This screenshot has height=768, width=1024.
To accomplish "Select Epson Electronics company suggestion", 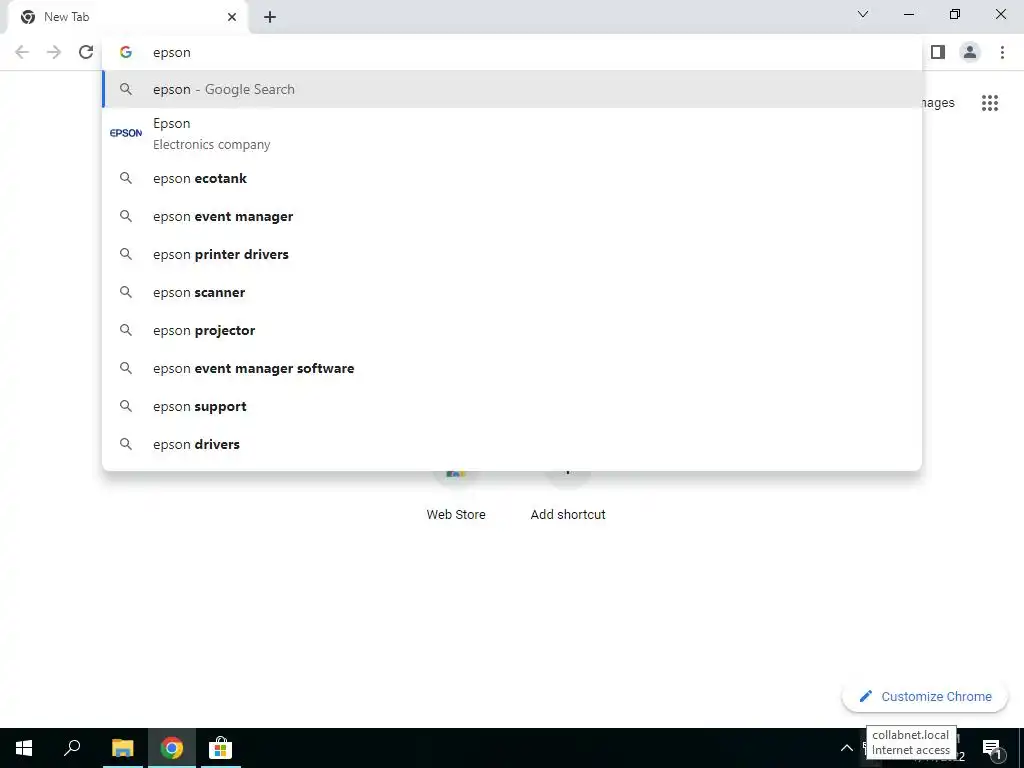I will (x=512, y=134).
